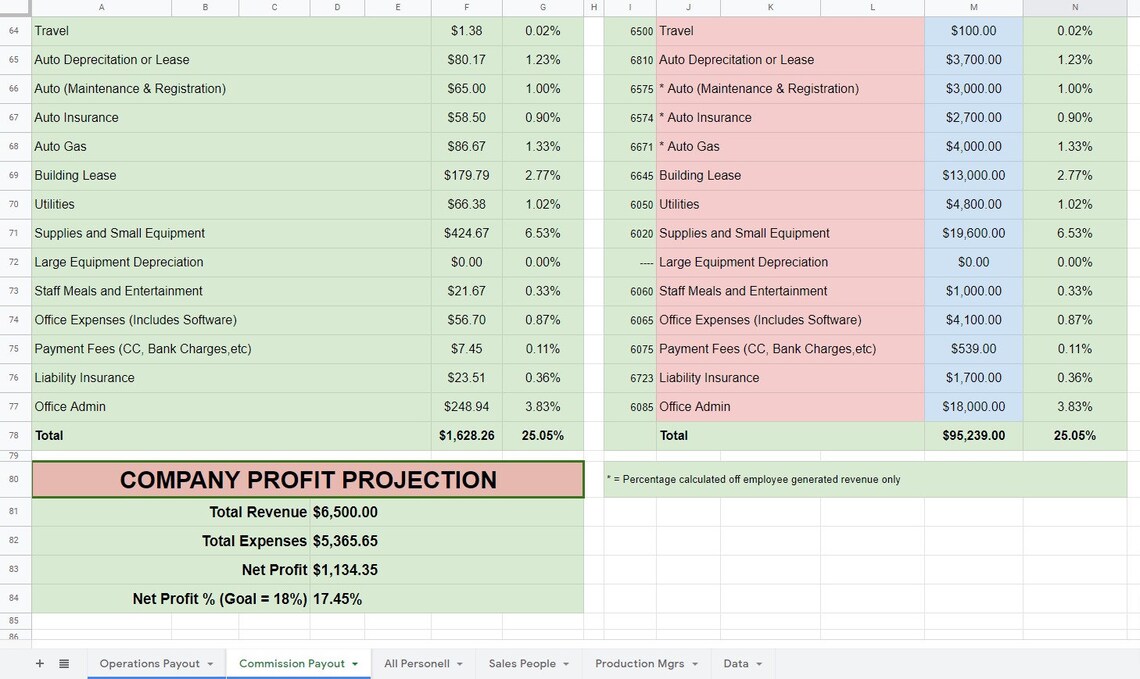This screenshot has width=1140, height=679.
Task: Open the all-sheets list icon
Action: [64, 663]
